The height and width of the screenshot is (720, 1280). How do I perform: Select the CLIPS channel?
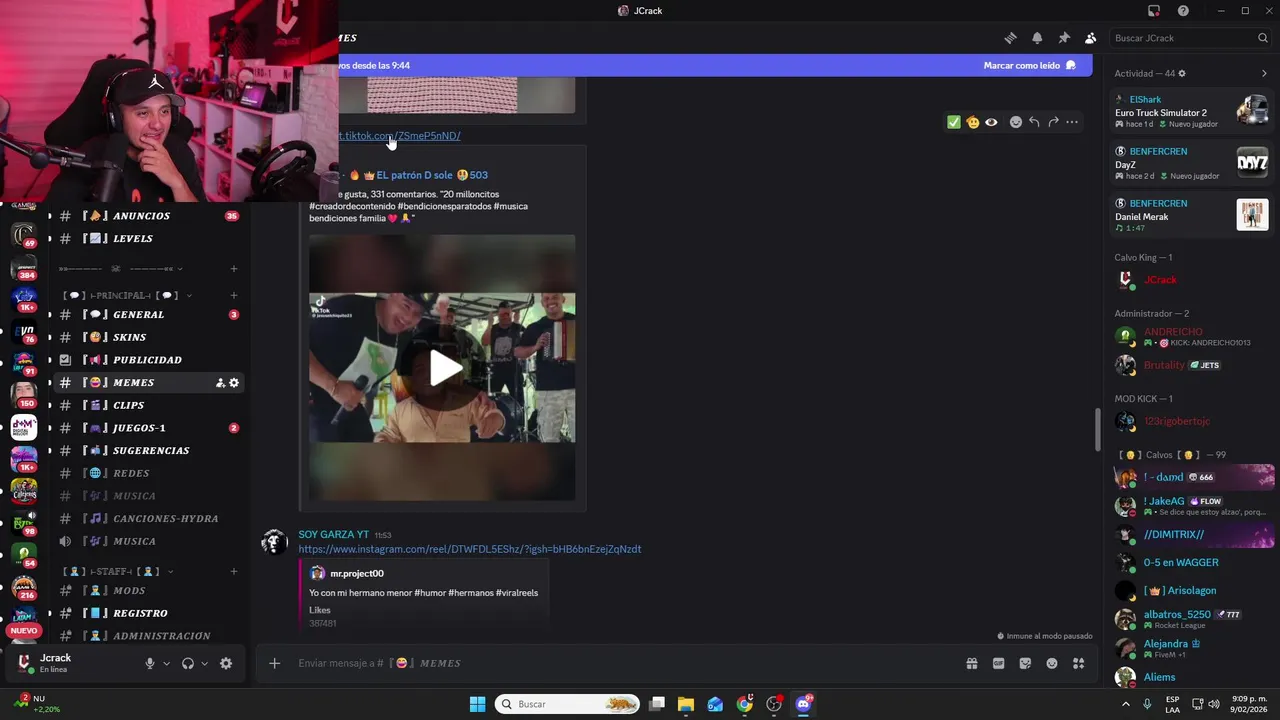coord(148,406)
